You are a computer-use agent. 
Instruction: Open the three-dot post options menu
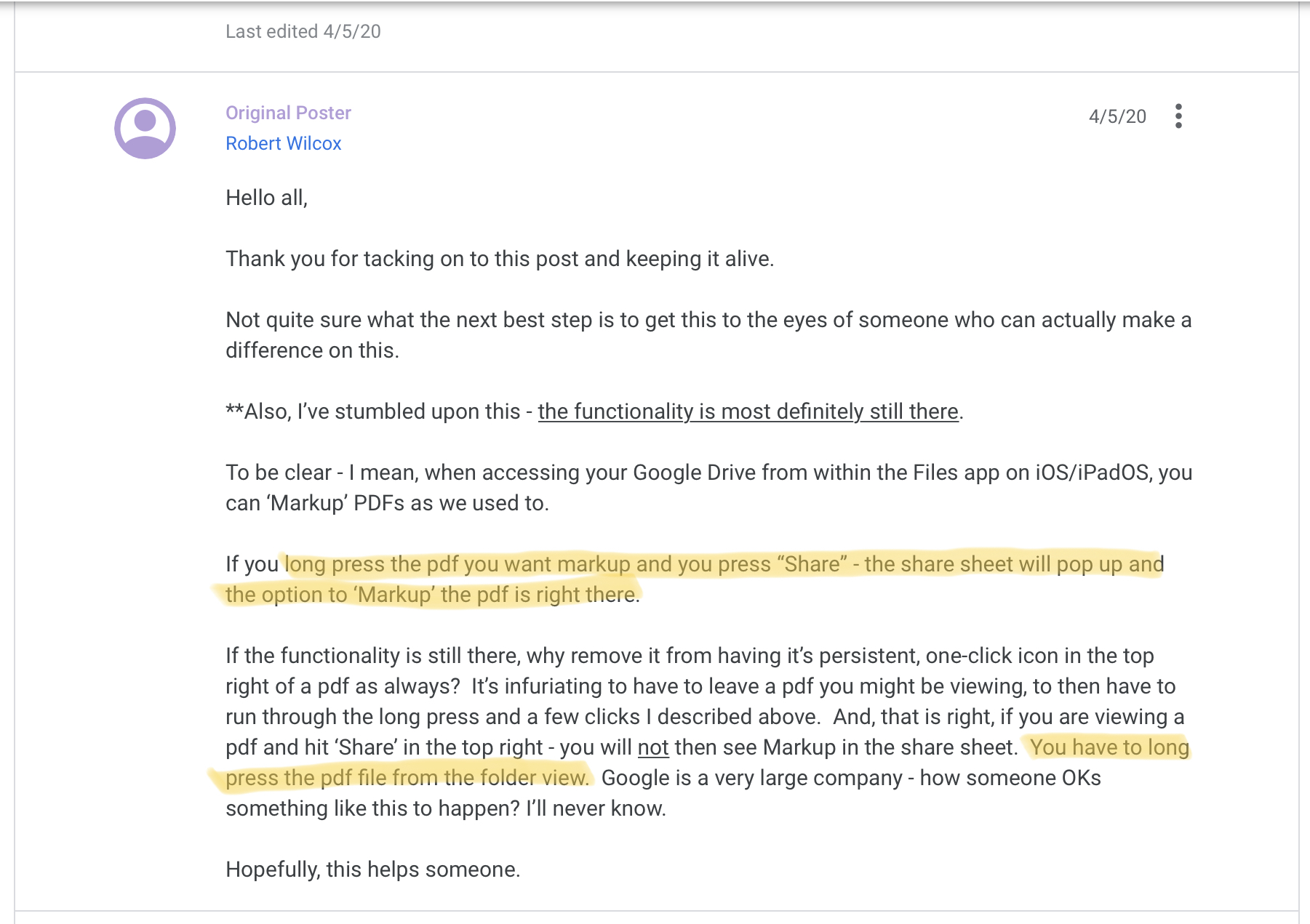(1178, 116)
